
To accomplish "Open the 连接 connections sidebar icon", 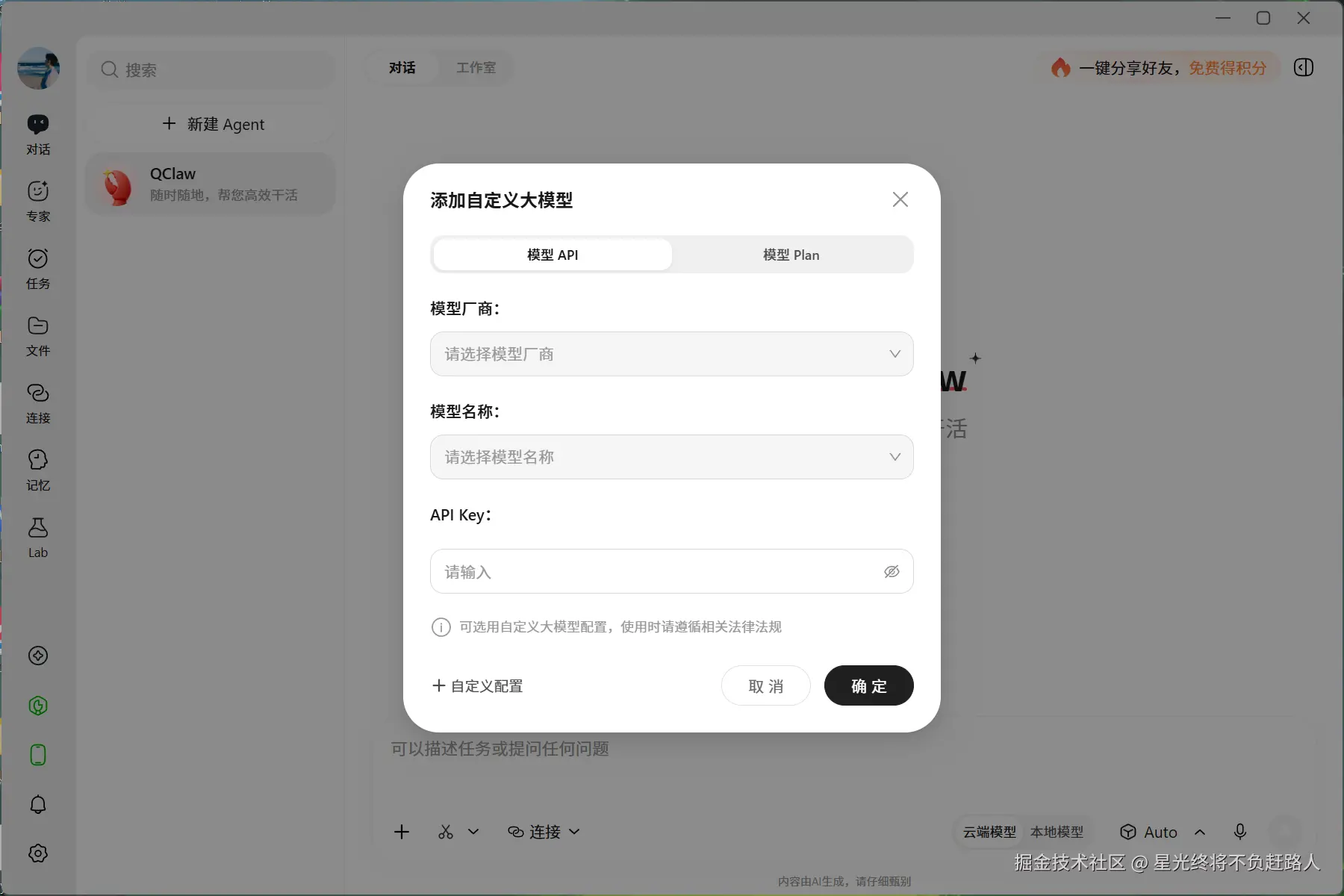I will pos(38,403).
